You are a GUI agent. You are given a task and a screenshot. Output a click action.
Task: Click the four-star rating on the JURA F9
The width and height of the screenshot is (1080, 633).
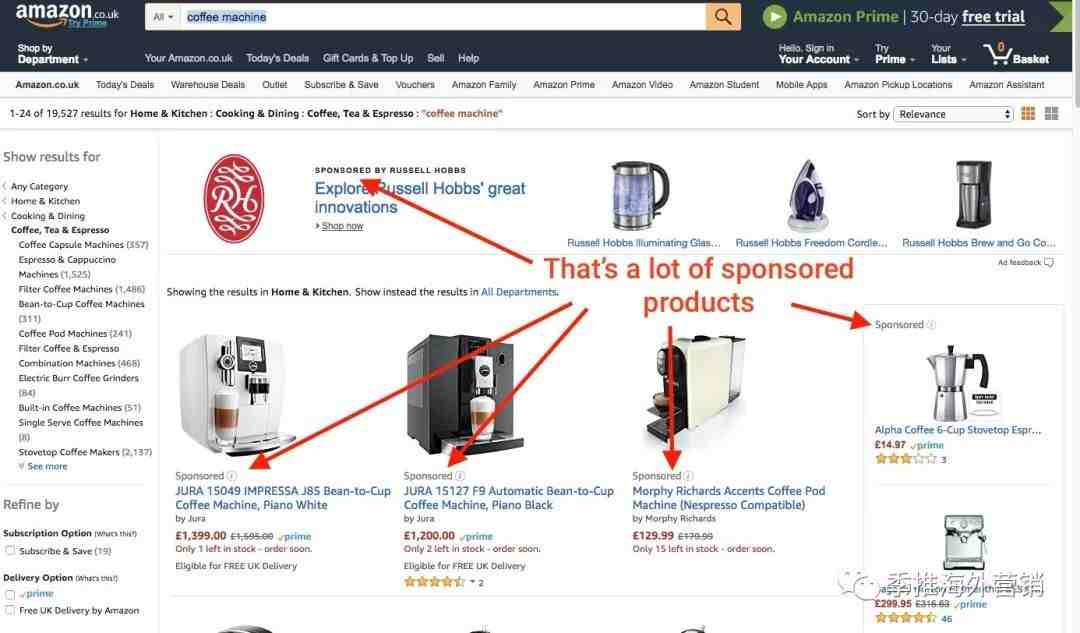pos(434,582)
